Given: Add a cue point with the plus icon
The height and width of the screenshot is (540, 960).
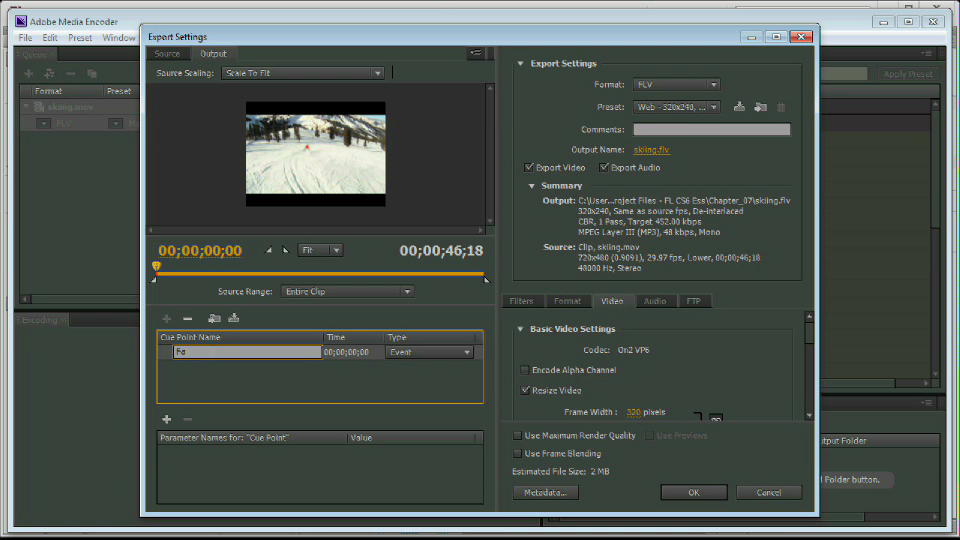Looking at the screenshot, I should (x=167, y=318).
